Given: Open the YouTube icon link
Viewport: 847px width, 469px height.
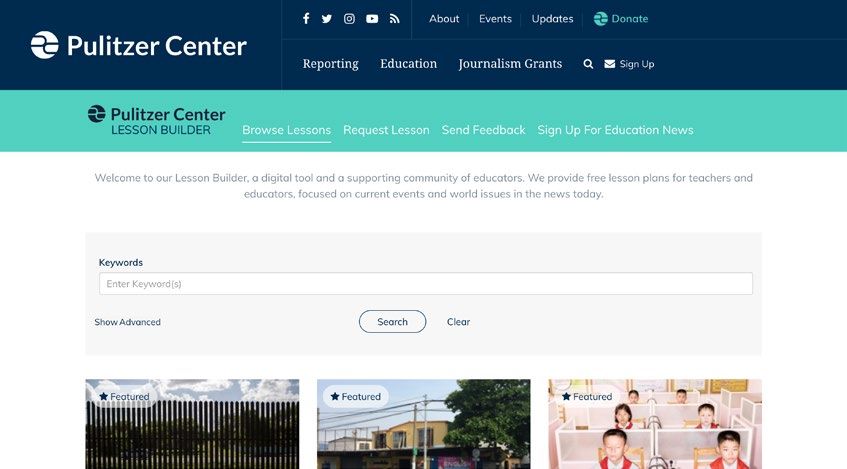Looking at the screenshot, I should pos(372,19).
